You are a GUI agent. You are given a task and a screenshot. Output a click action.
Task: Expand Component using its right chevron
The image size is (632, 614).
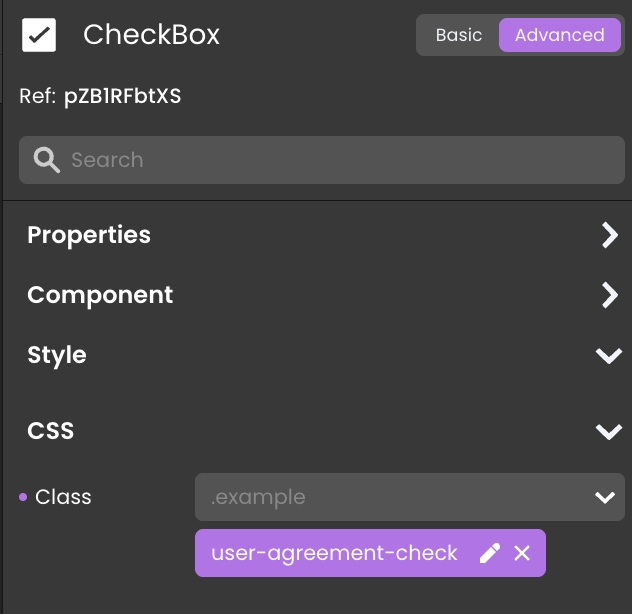609,295
